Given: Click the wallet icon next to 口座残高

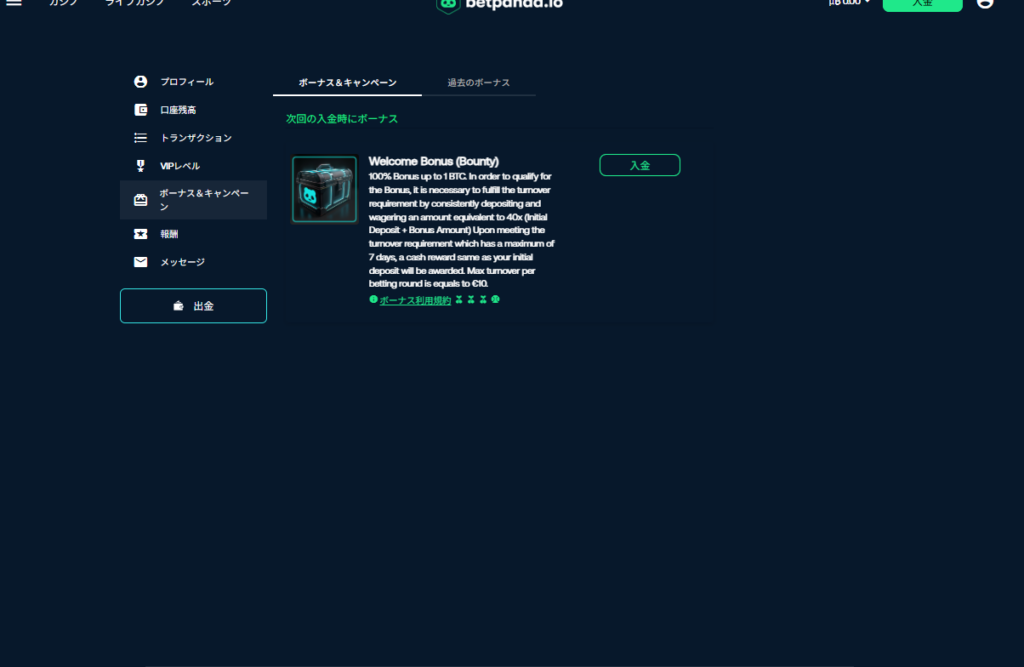Looking at the screenshot, I should pos(140,110).
